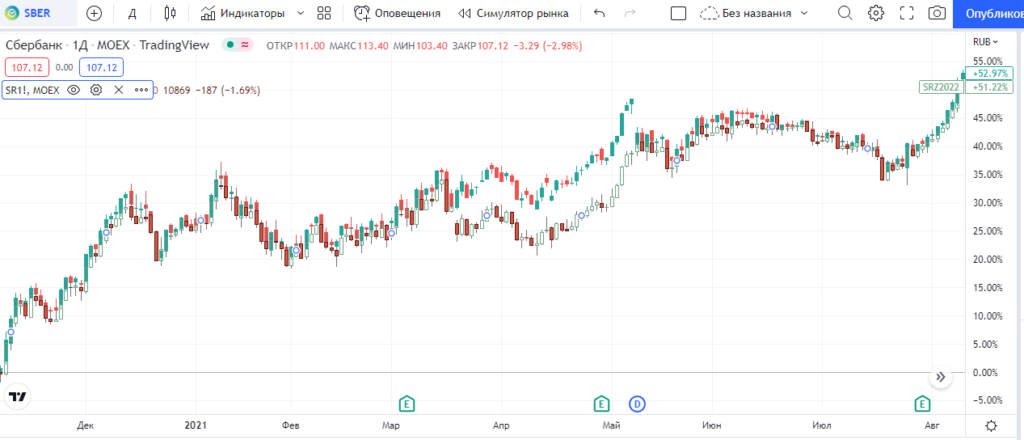Viewport: 1024px width, 440px height.
Task: Click the red 107.12 sell price box
Action: click(26, 67)
